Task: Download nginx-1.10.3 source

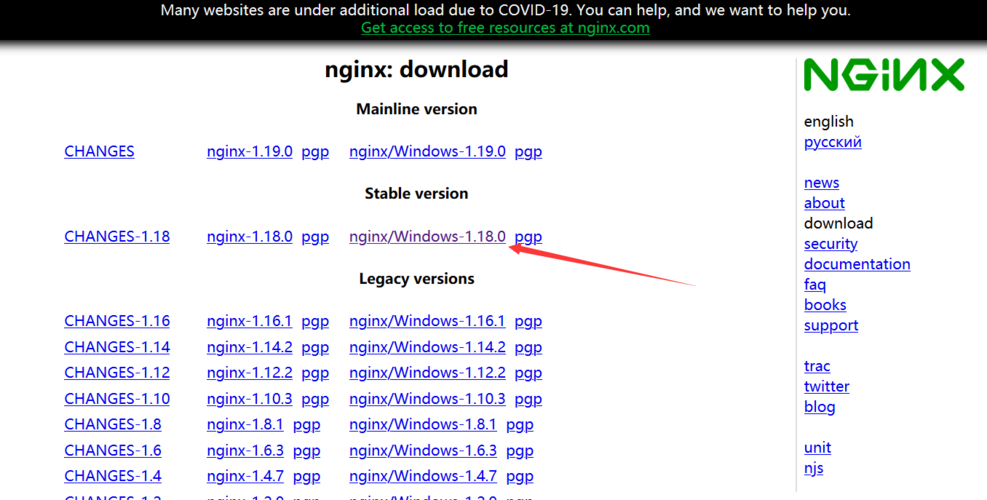Action: [x=249, y=399]
